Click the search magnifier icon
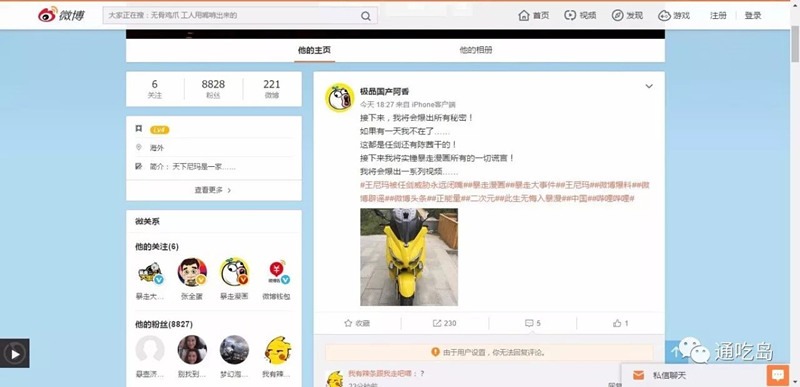This screenshot has height=387, width=800. [x=366, y=16]
